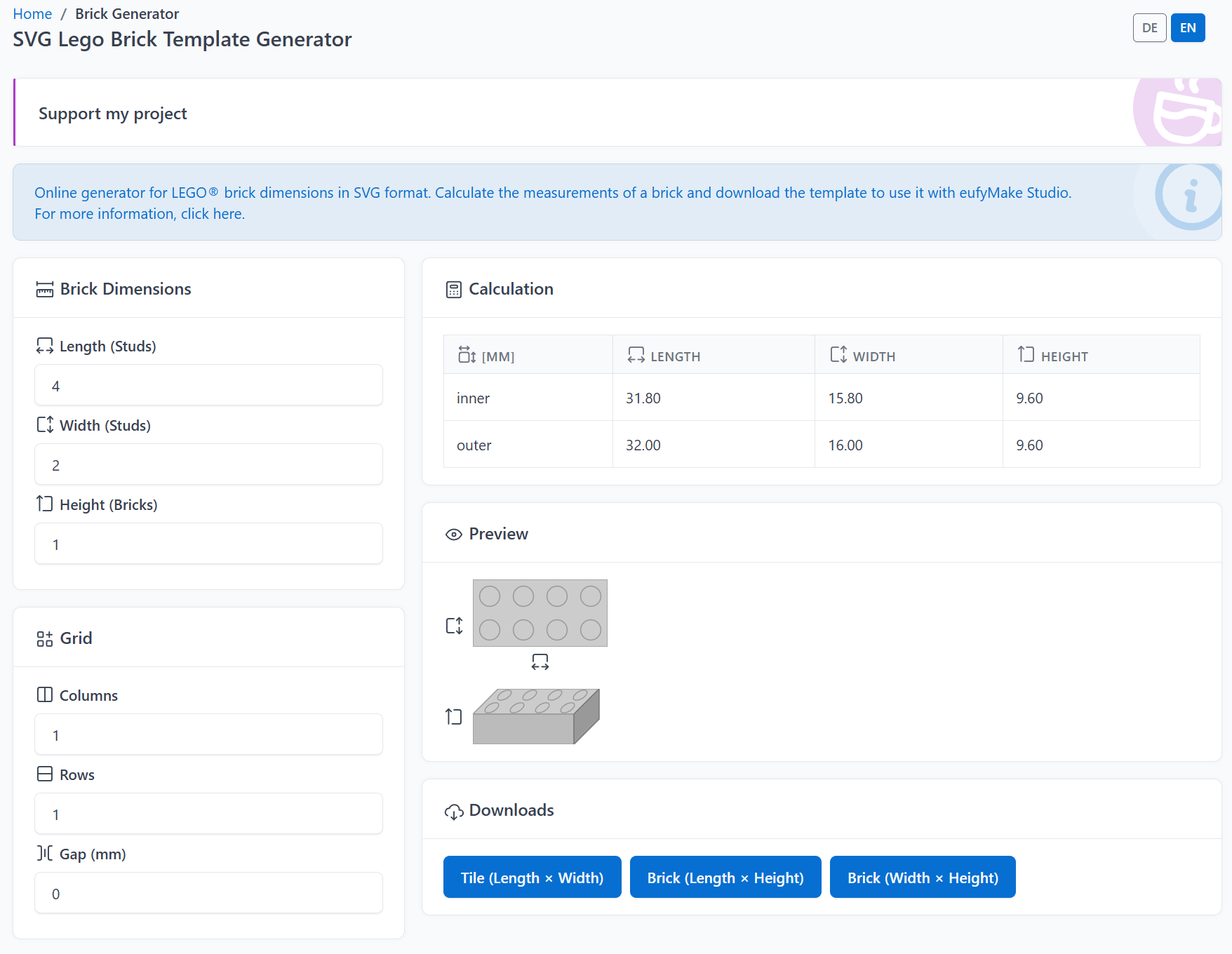The height and width of the screenshot is (954, 1232).
Task: Focus the Gap (mm) input field
Action: point(208,893)
